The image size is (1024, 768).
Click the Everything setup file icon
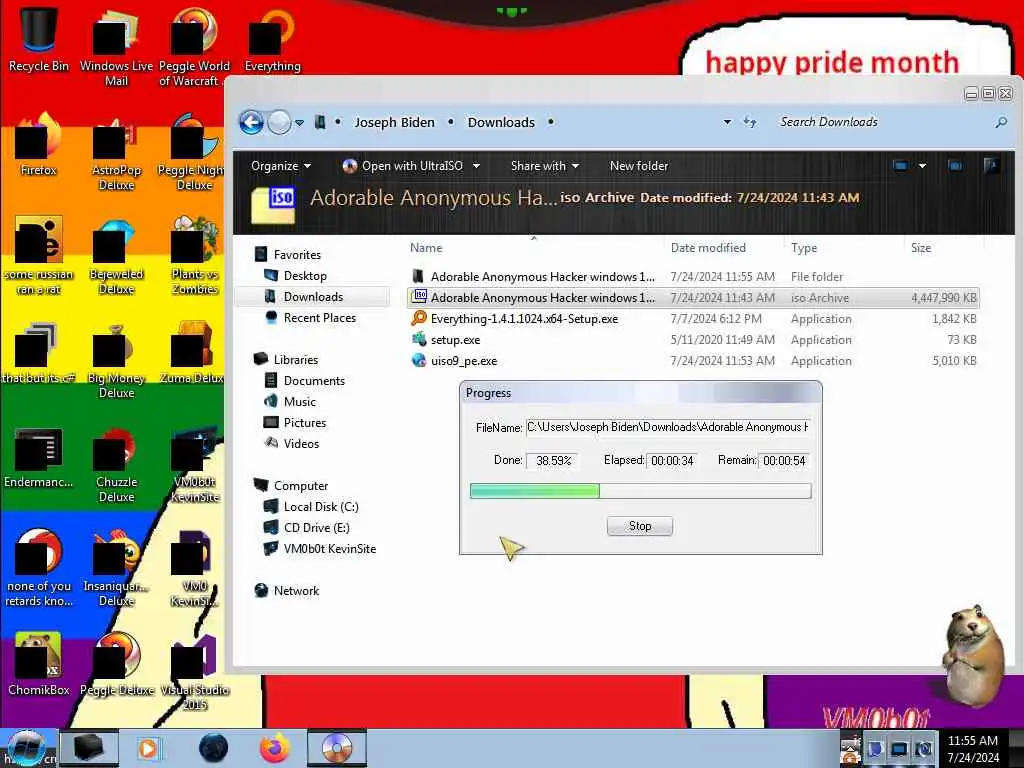coord(419,319)
